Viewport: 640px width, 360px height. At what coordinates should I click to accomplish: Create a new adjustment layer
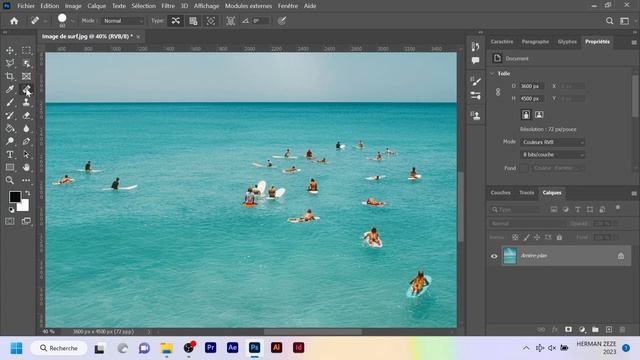tap(582, 329)
